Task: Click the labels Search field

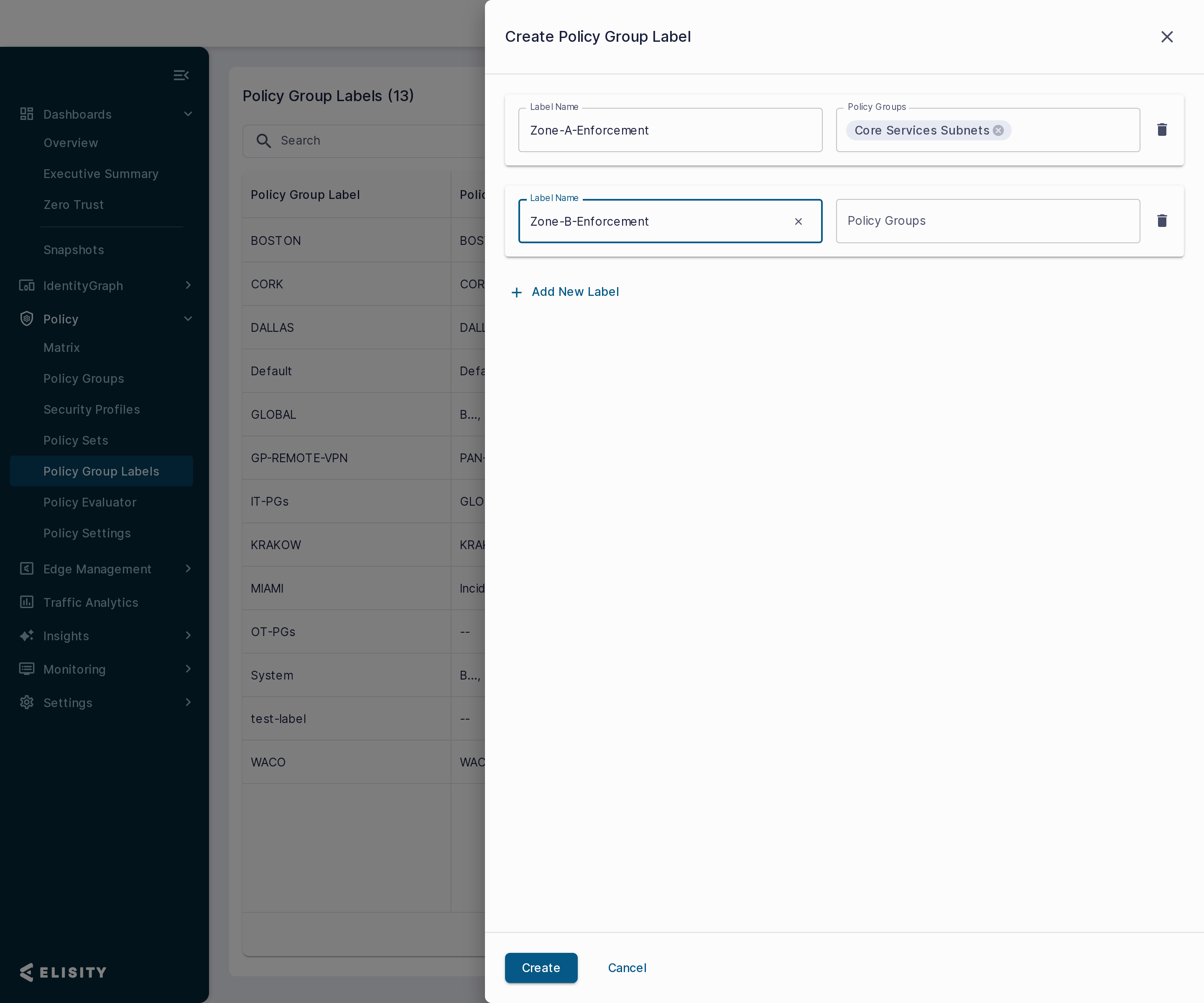Action: click(x=363, y=141)
